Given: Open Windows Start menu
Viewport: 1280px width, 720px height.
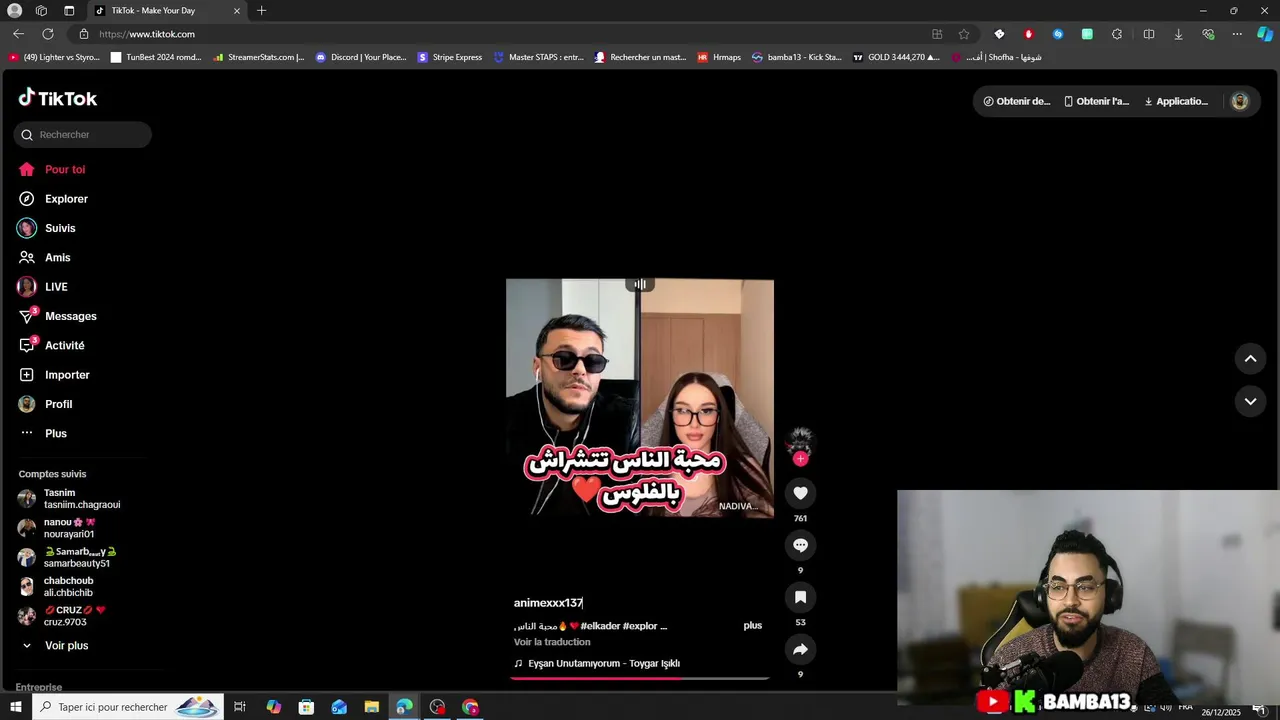Looking at the screenshot, I should coord(15,707).
